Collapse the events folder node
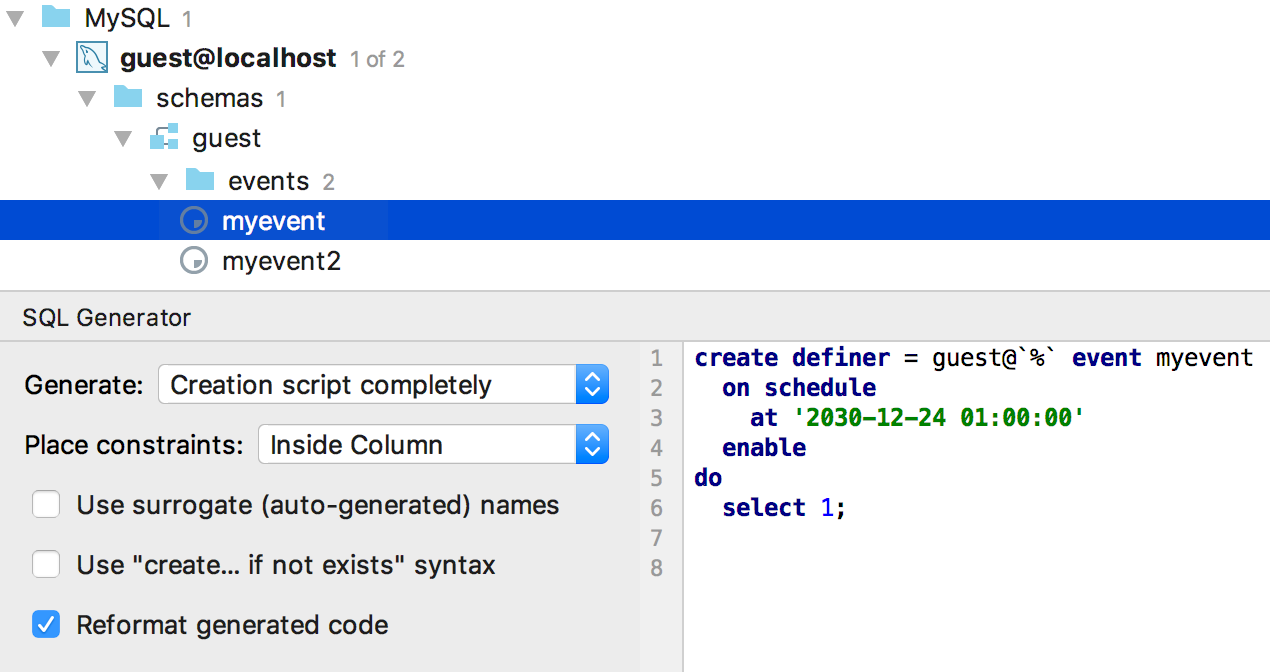 pyautogui.click(x=160, y=182)
